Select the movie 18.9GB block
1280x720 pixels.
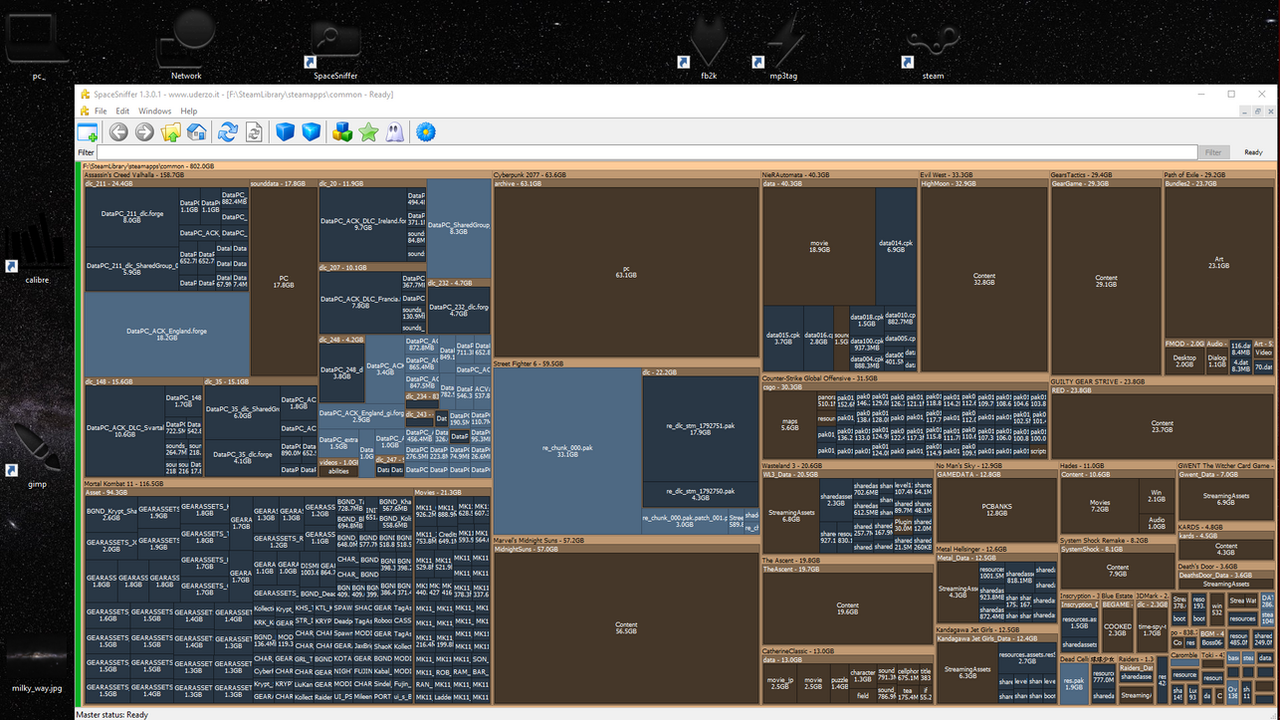(819, 246)
